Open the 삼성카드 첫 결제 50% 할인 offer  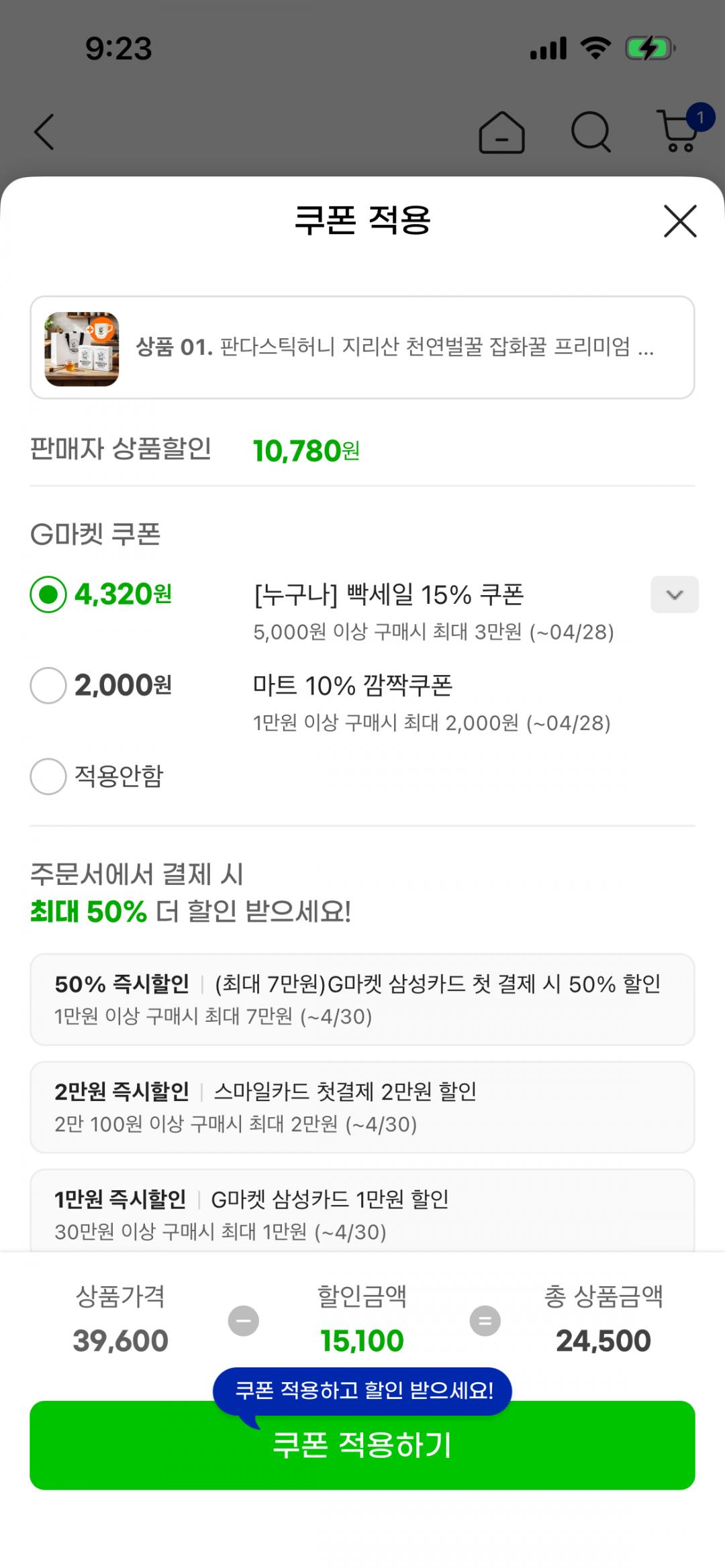click(362, 999)
